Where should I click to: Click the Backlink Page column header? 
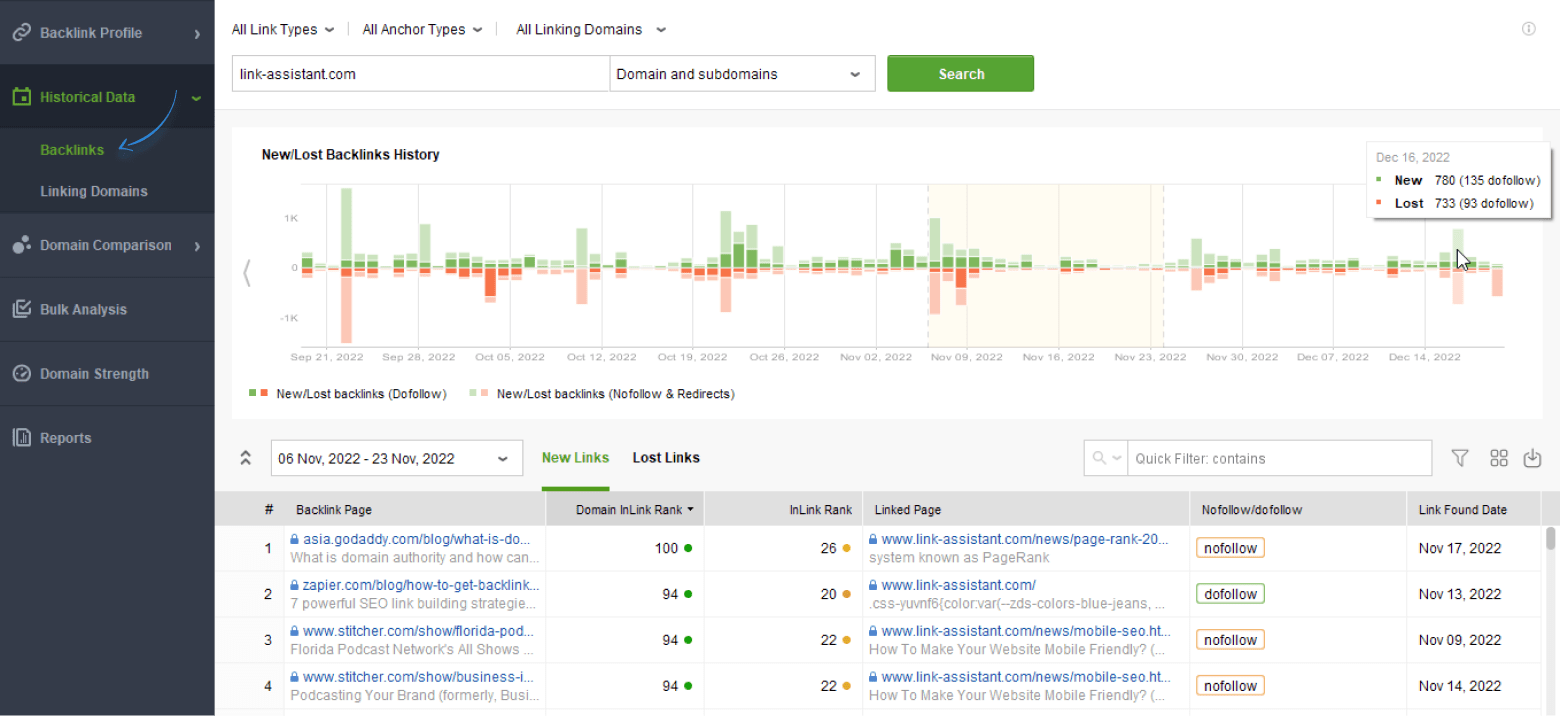(x=415, y=510)
